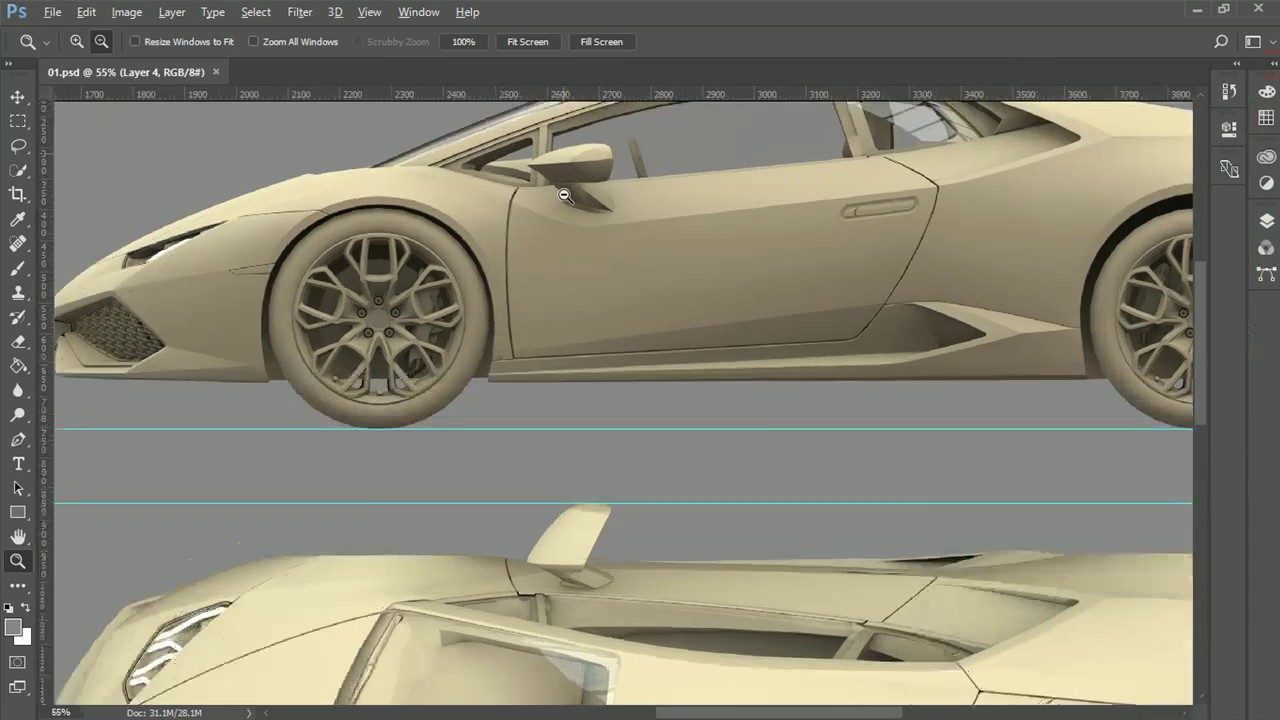
Task: Expand the narrow panel dock with History
Action: [1236, 64]
